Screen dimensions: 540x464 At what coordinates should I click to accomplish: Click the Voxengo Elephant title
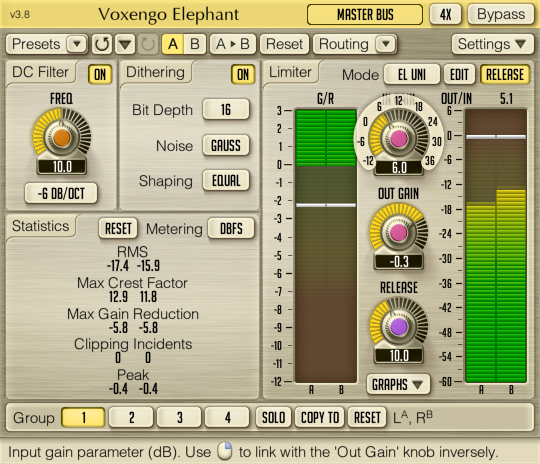(168, 14)
